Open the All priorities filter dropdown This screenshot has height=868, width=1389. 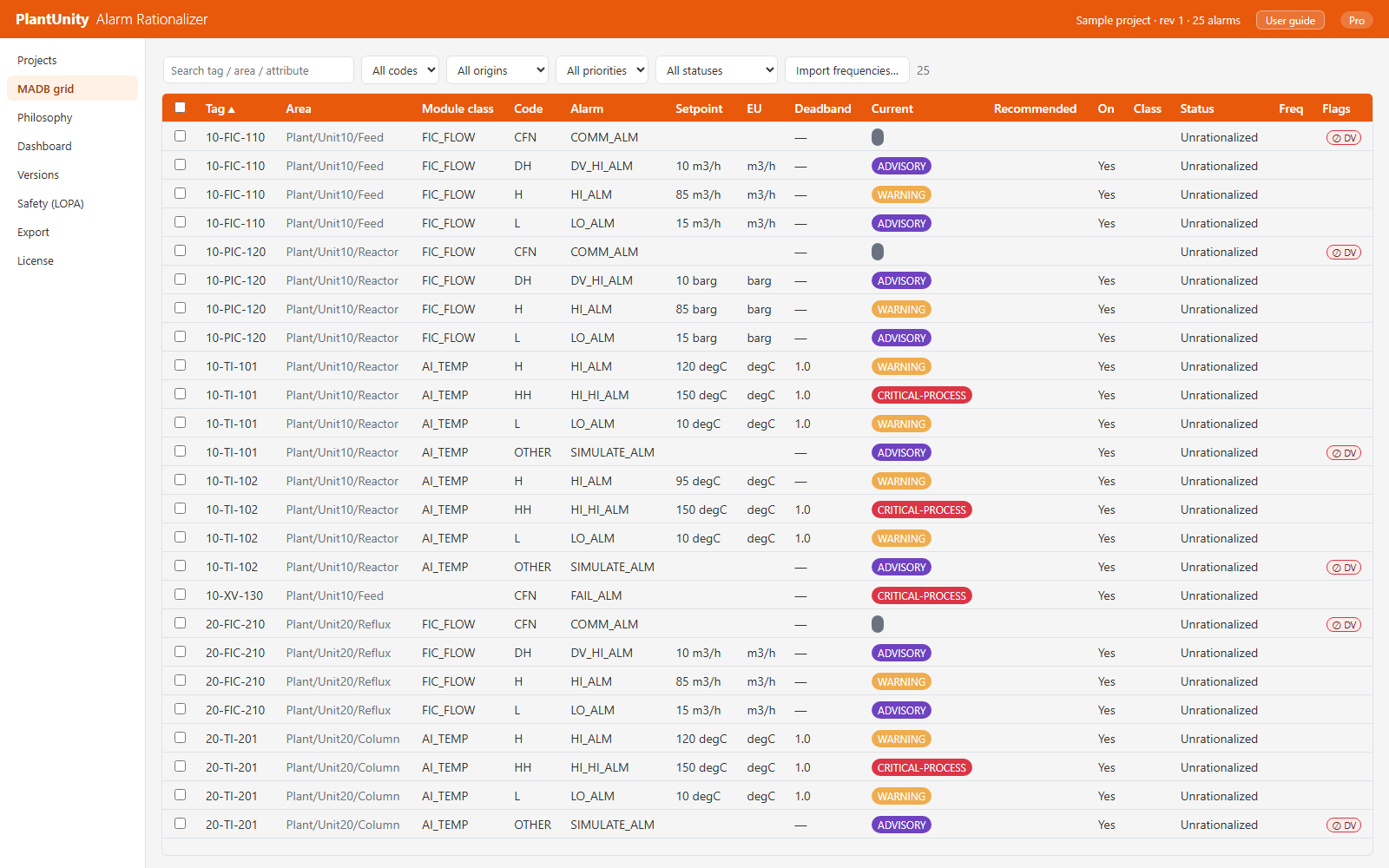(x=602, y=70)
